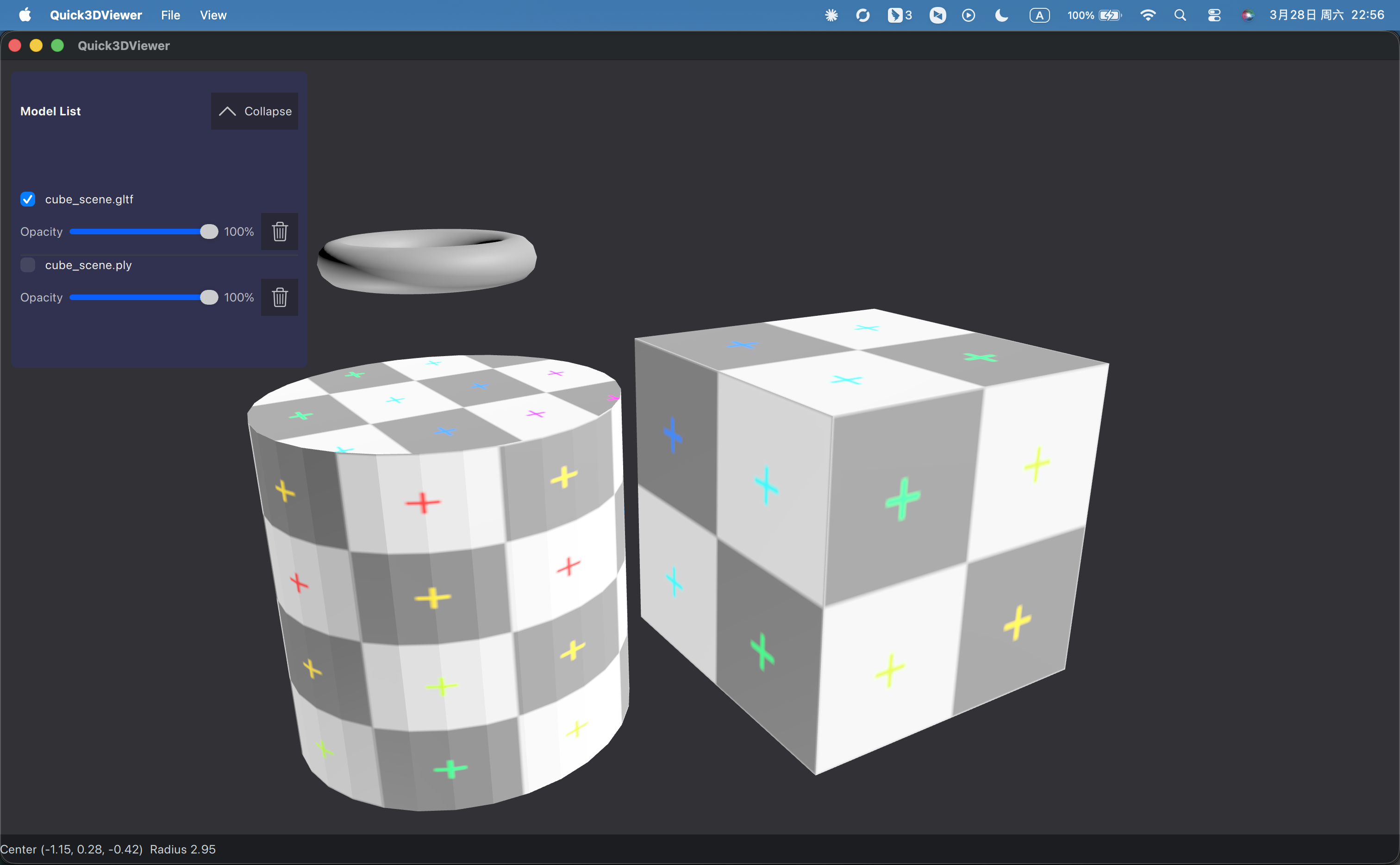Click the crescent moon Focus icon
The image size is (1400, 865).
[1001, 15]
